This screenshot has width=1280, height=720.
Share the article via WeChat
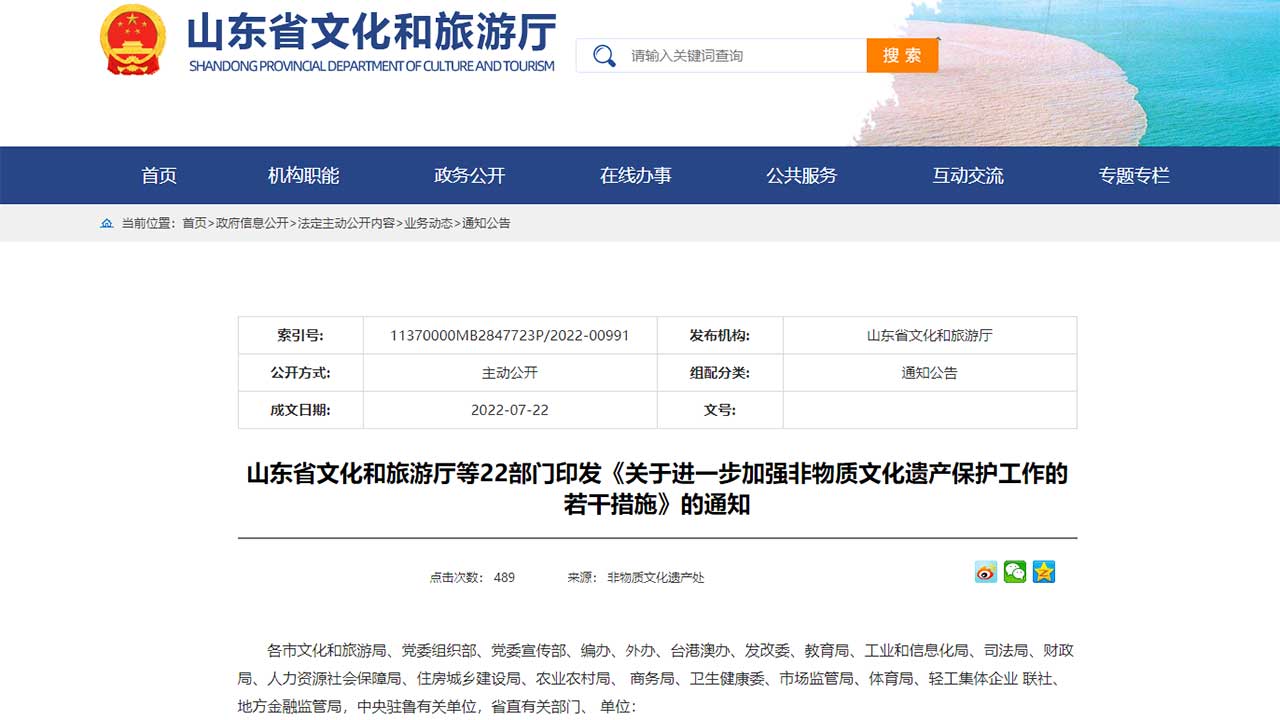pos(1014,572)
